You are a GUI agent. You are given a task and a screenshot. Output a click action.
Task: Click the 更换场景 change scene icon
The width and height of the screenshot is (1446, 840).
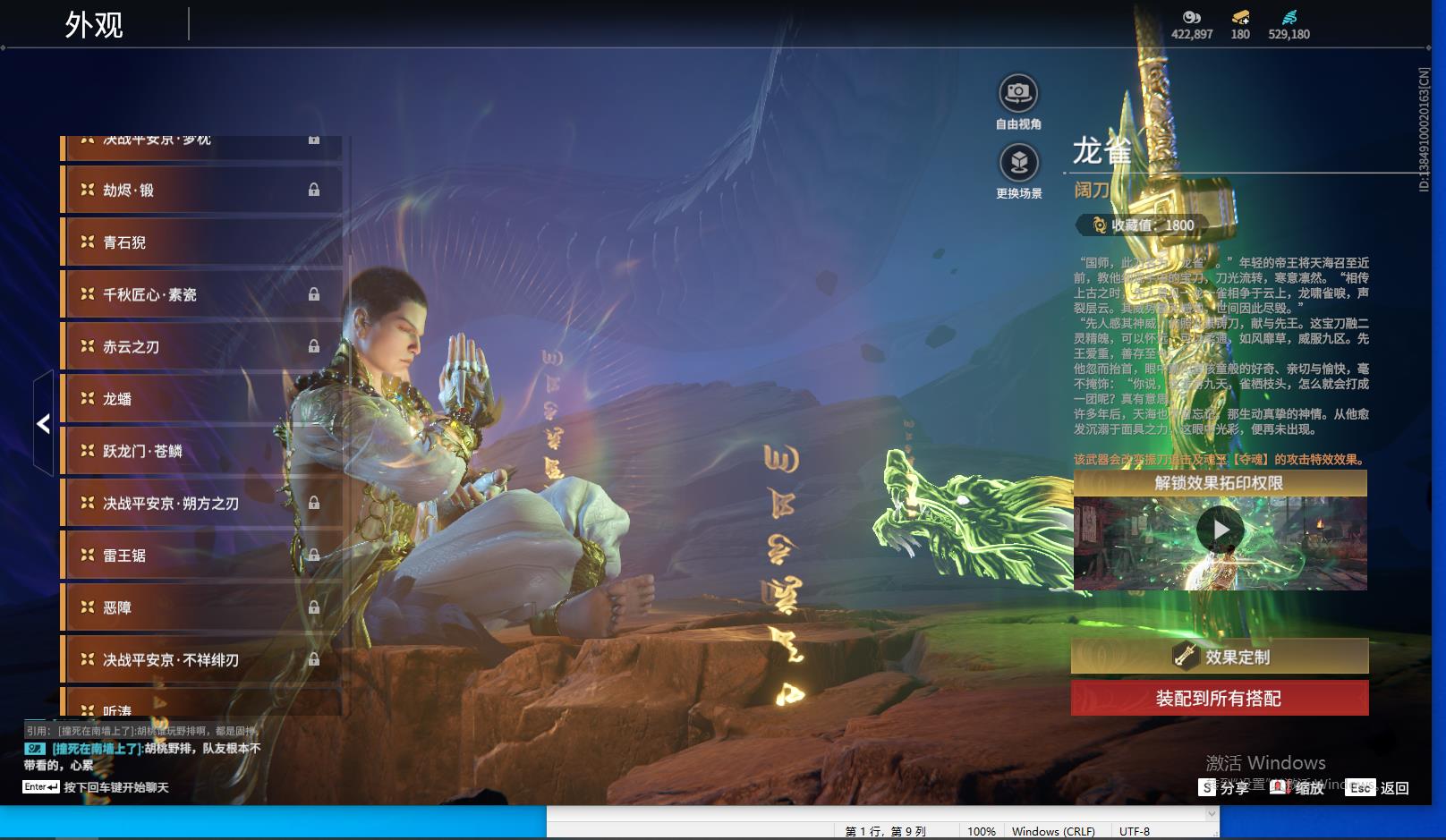coord(1018,163)
